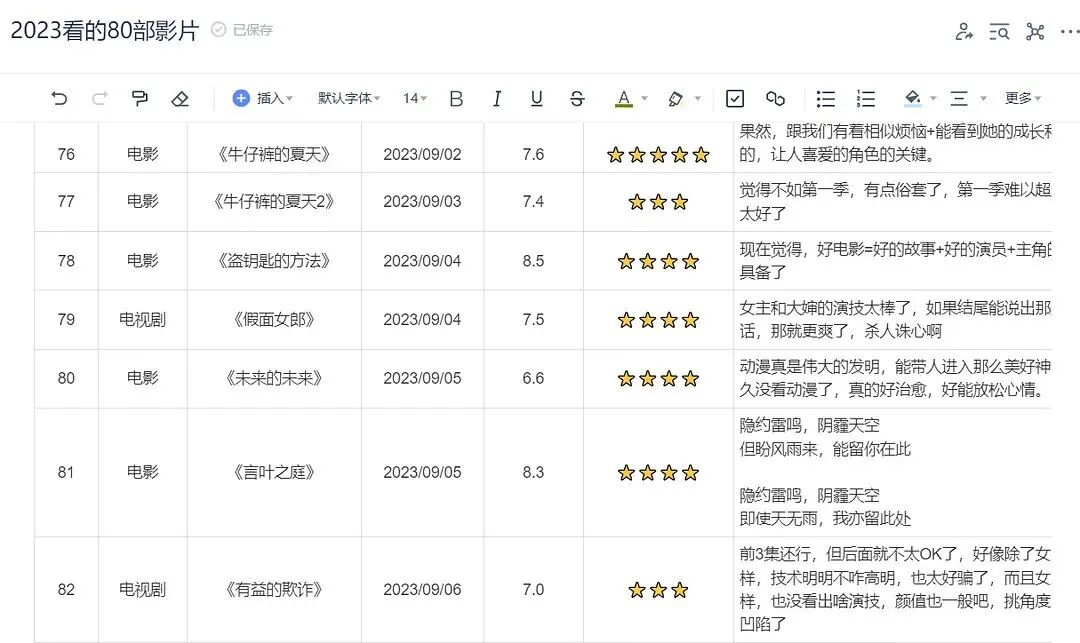
Task: Expand highlighter color dropdown arrow
Action: 698,99
